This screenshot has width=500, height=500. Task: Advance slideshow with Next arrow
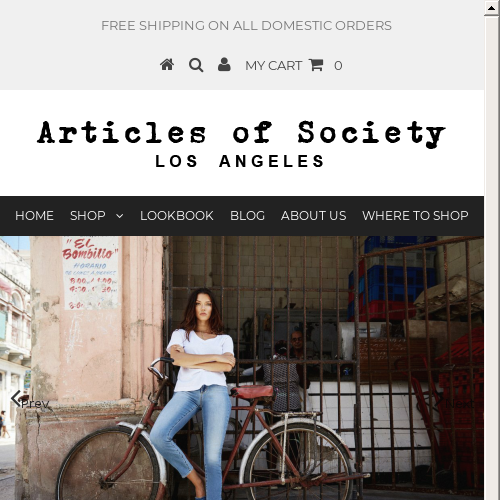click(454, 400)
